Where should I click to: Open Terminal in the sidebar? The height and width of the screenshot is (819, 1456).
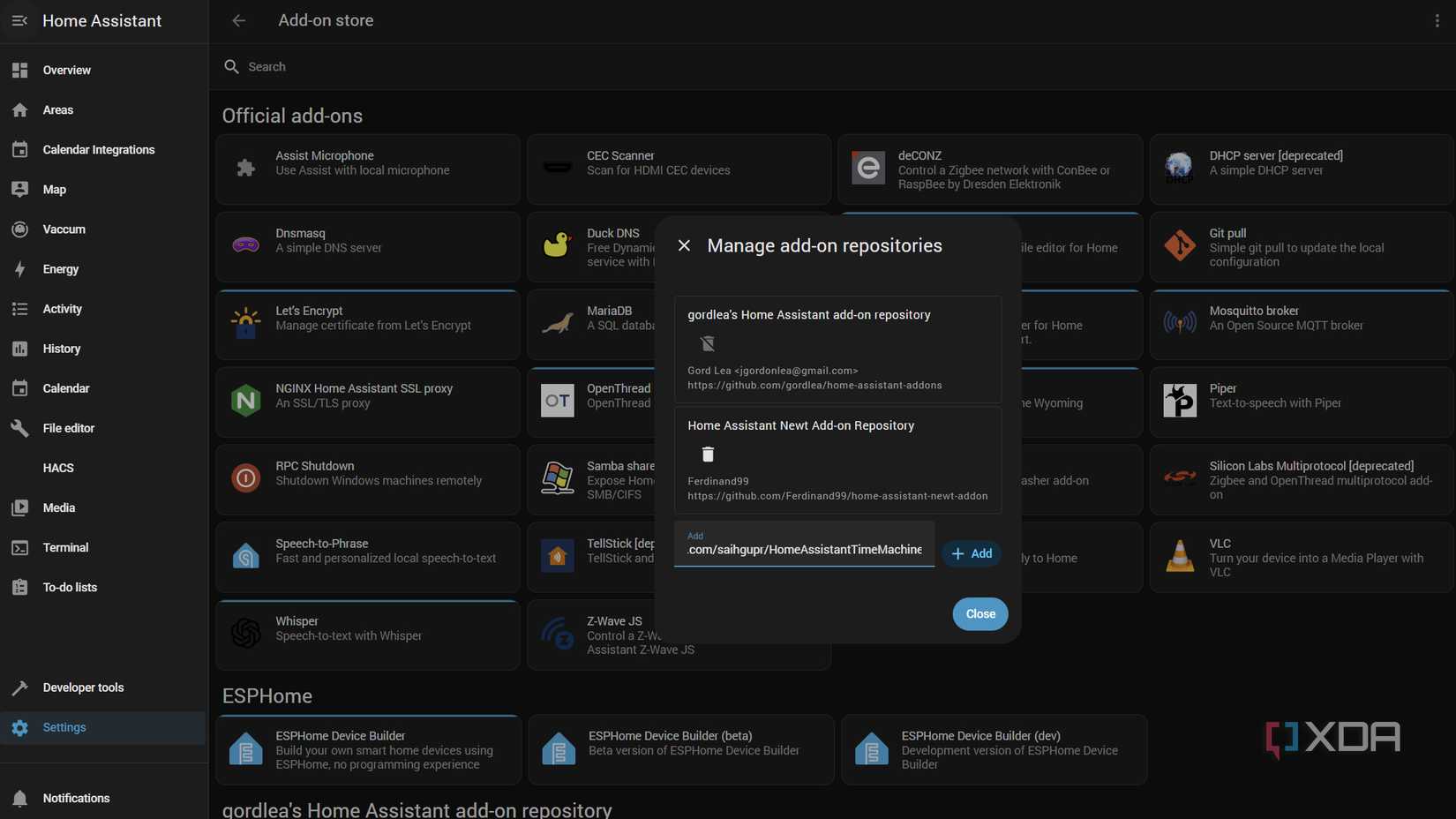pos(104,547)
